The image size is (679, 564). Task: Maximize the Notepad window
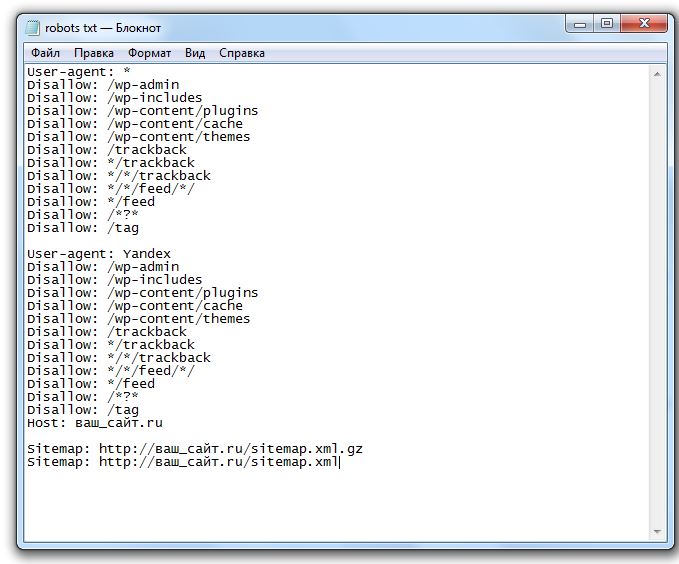click(606, 24)
